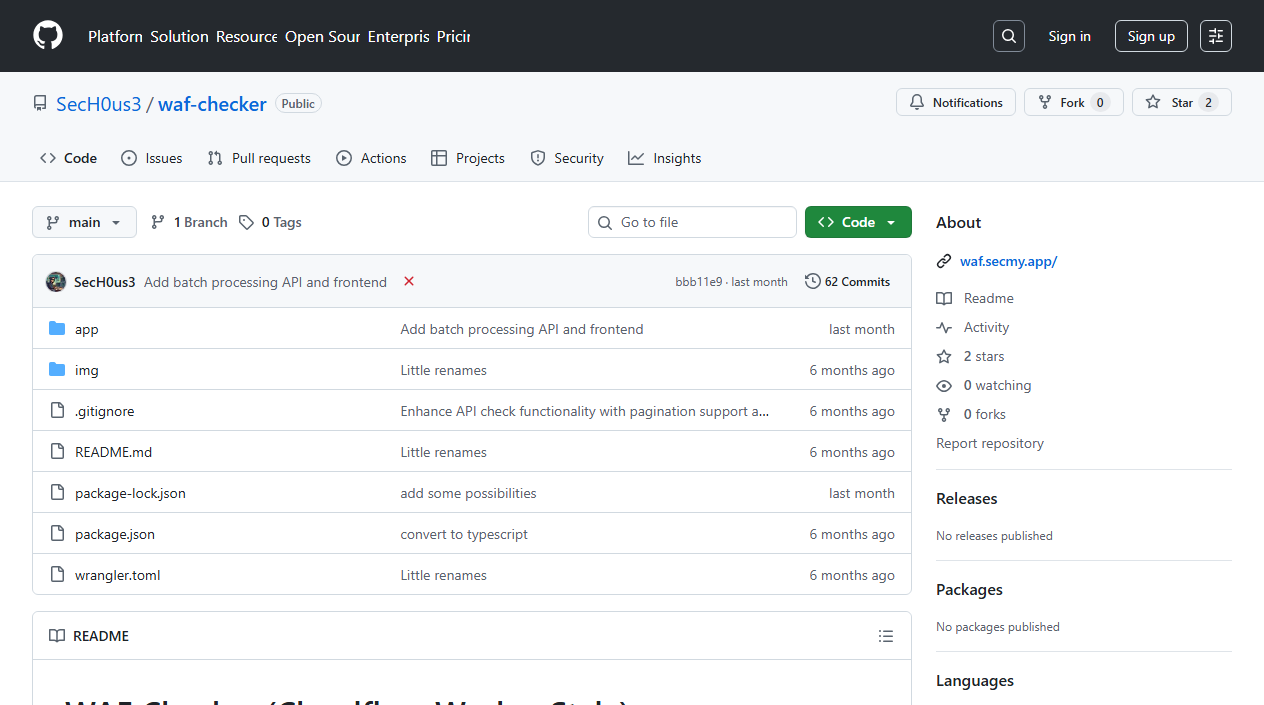This screenshot has height=705, width=1264.
Task: Open the main branch dropdown
Action: pos(84,222)
